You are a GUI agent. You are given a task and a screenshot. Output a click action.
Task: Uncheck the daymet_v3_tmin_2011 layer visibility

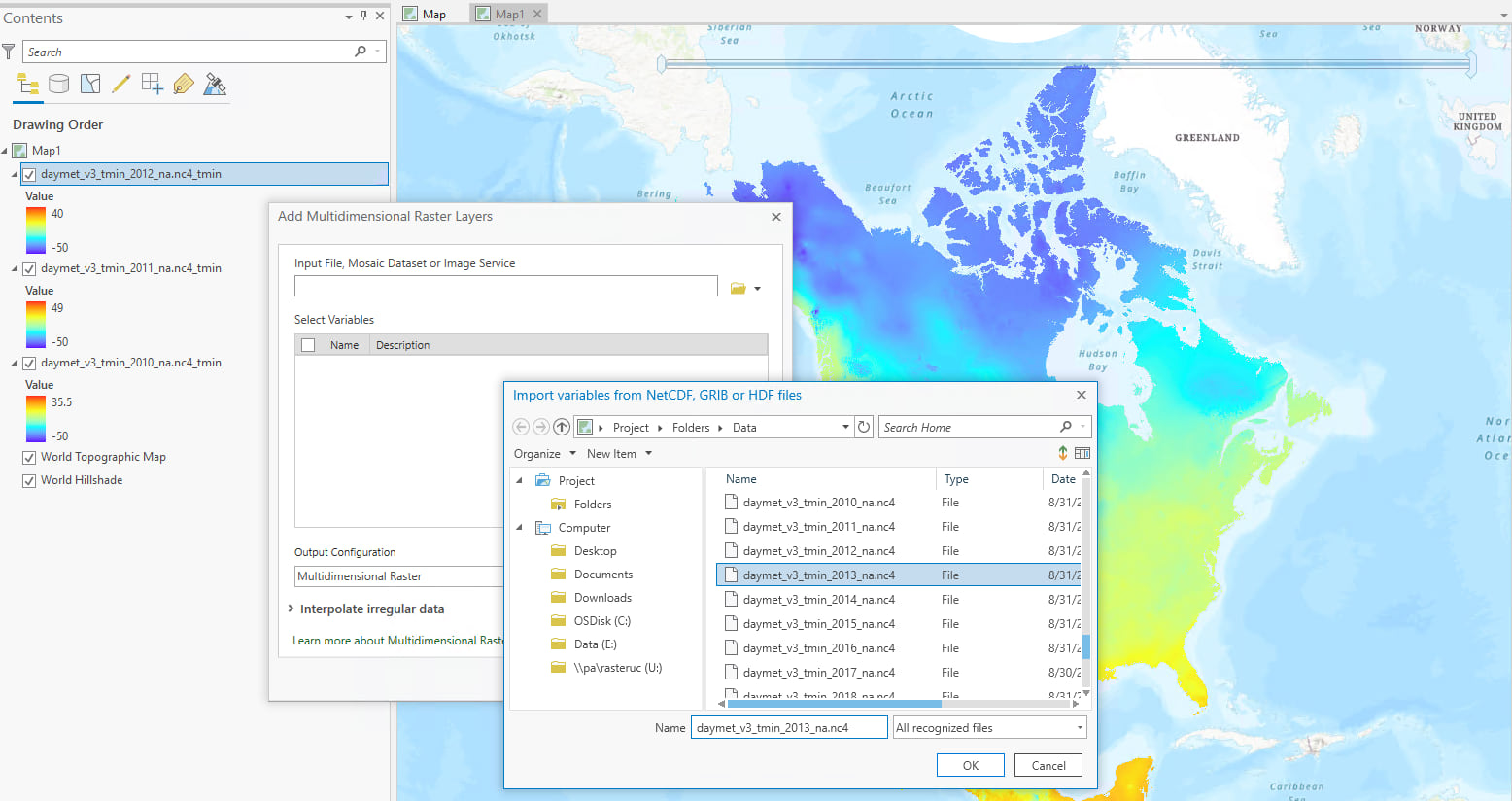[x=29, y=269]
